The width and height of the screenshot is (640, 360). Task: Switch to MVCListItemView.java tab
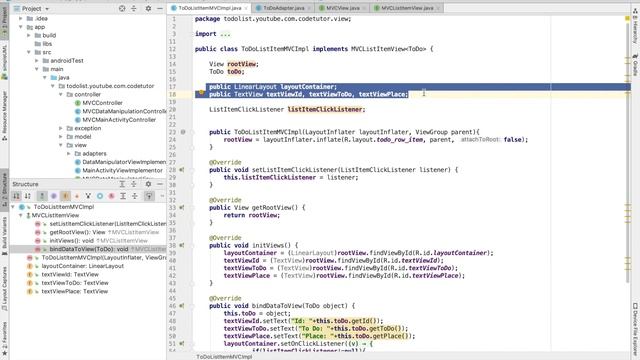(x=407, y=8)
